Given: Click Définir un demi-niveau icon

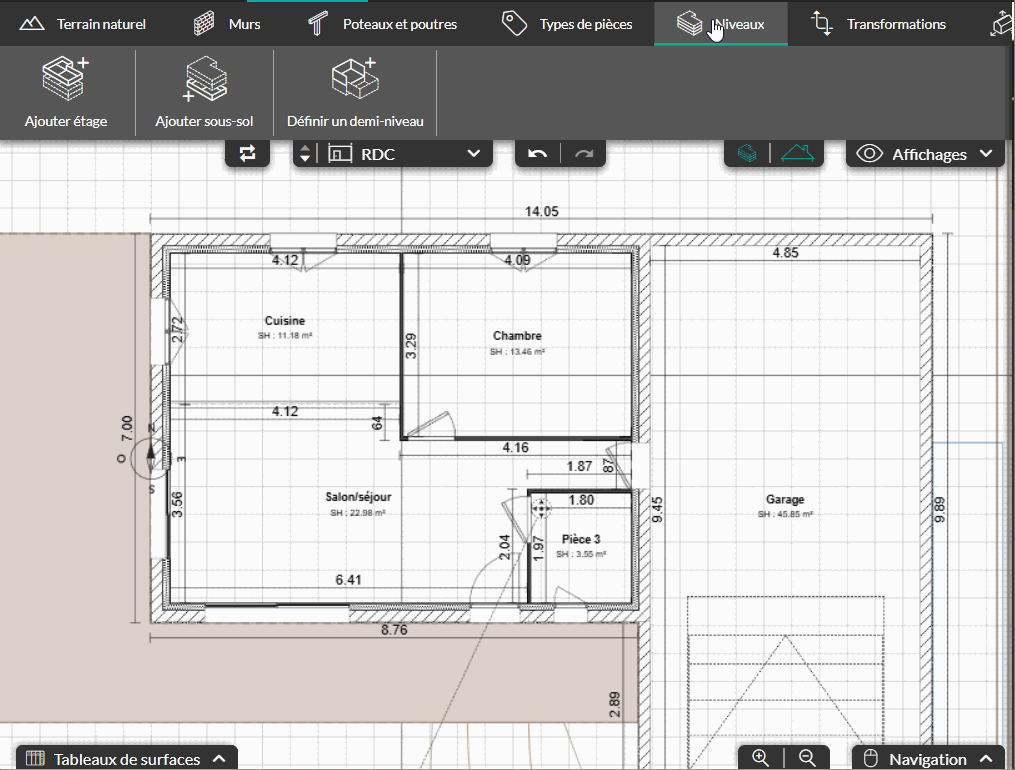Looking at the screenshot, I should [355, 80].
